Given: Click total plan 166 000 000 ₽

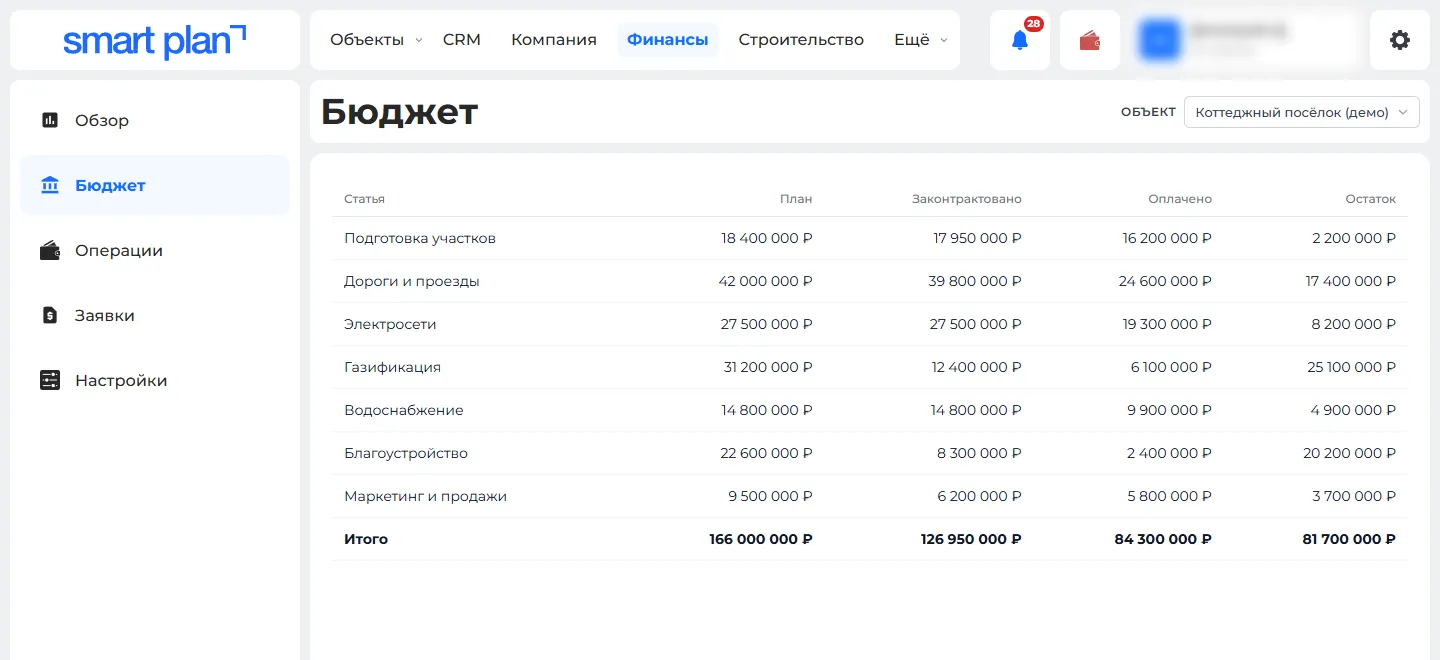Looking at the screenshot, I should (761, 539).
